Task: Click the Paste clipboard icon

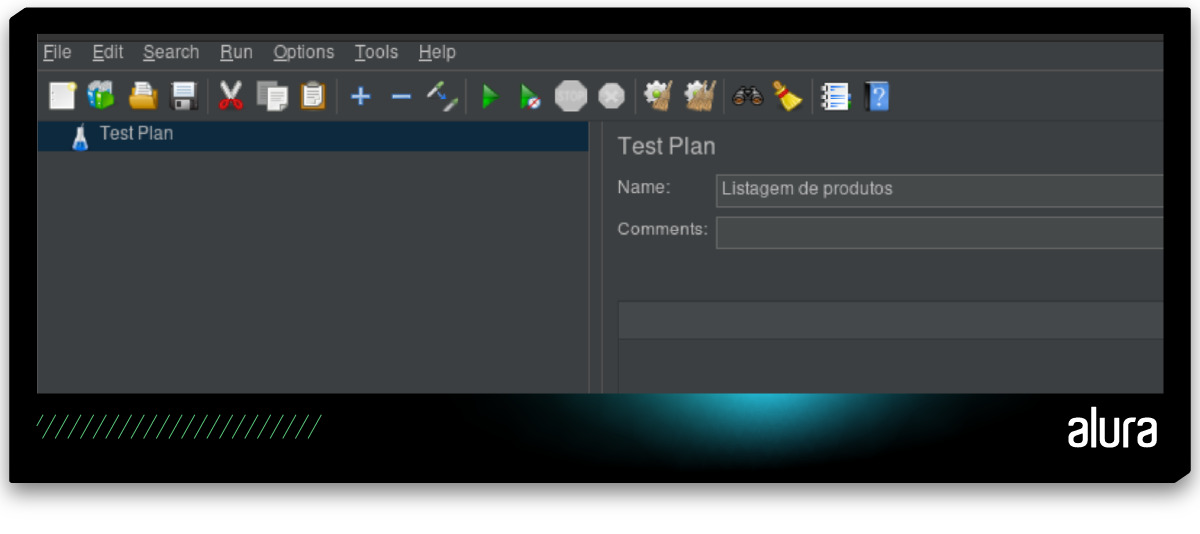Action: (x=313, y=96)
